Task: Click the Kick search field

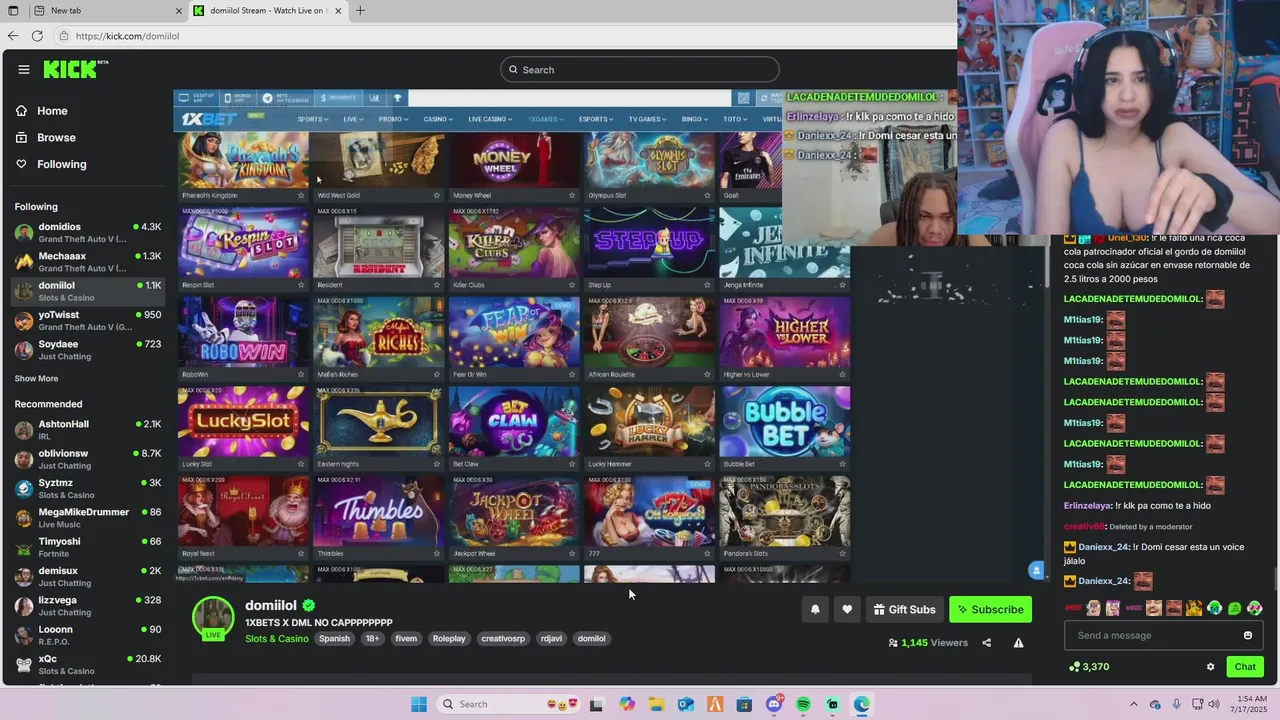Action: [x=640, y=69]
